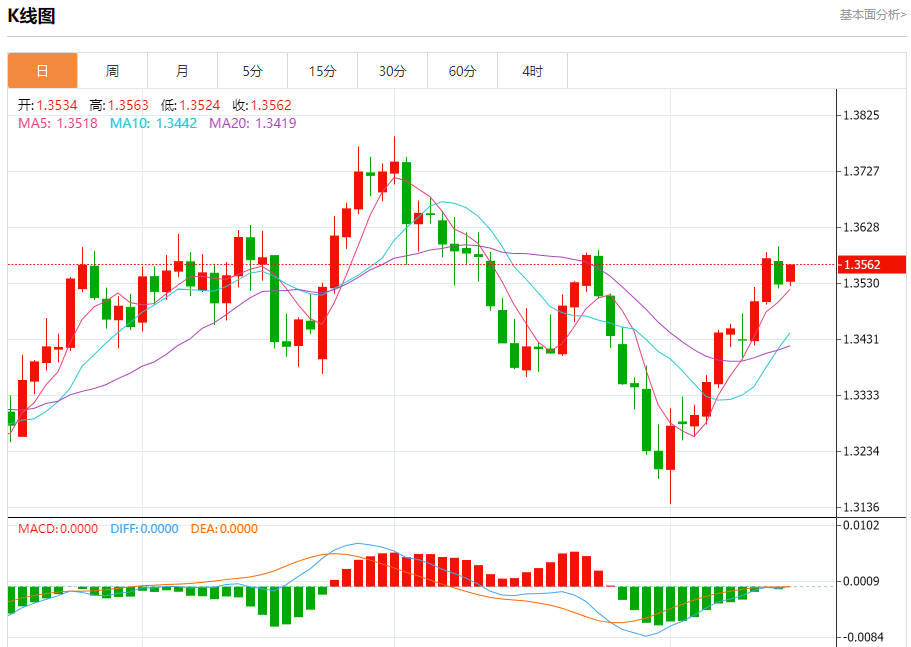The height and width of the screenshot is (647, 911).
Task: Select the 日 daily chart tab
Action: click(42, 71)
